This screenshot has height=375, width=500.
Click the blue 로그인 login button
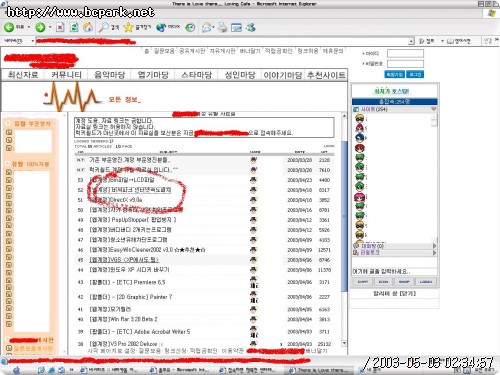click(415, 74)
